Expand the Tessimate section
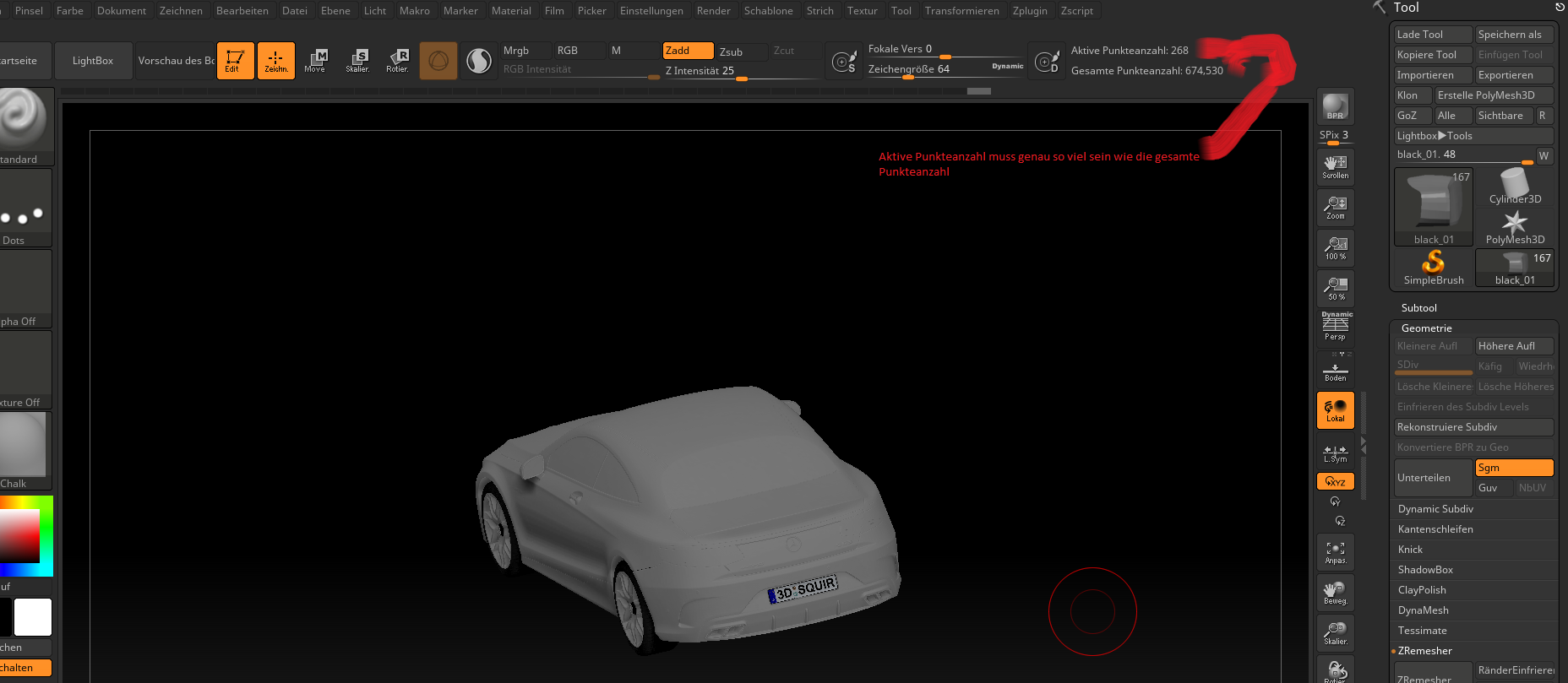1568x683 pixels. tap(1422, 631)
